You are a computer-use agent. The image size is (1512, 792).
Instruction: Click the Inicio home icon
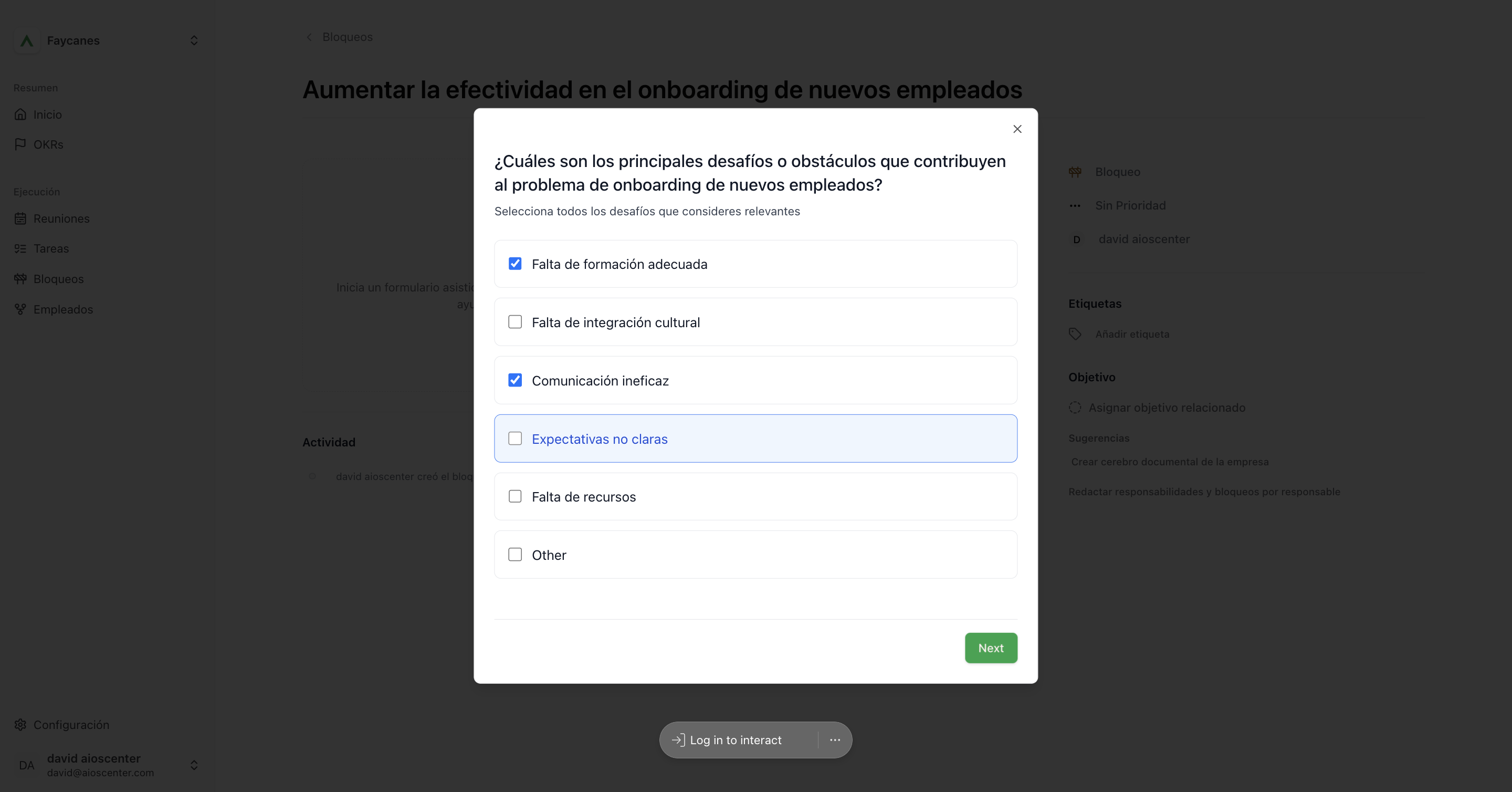click(20, 114)
